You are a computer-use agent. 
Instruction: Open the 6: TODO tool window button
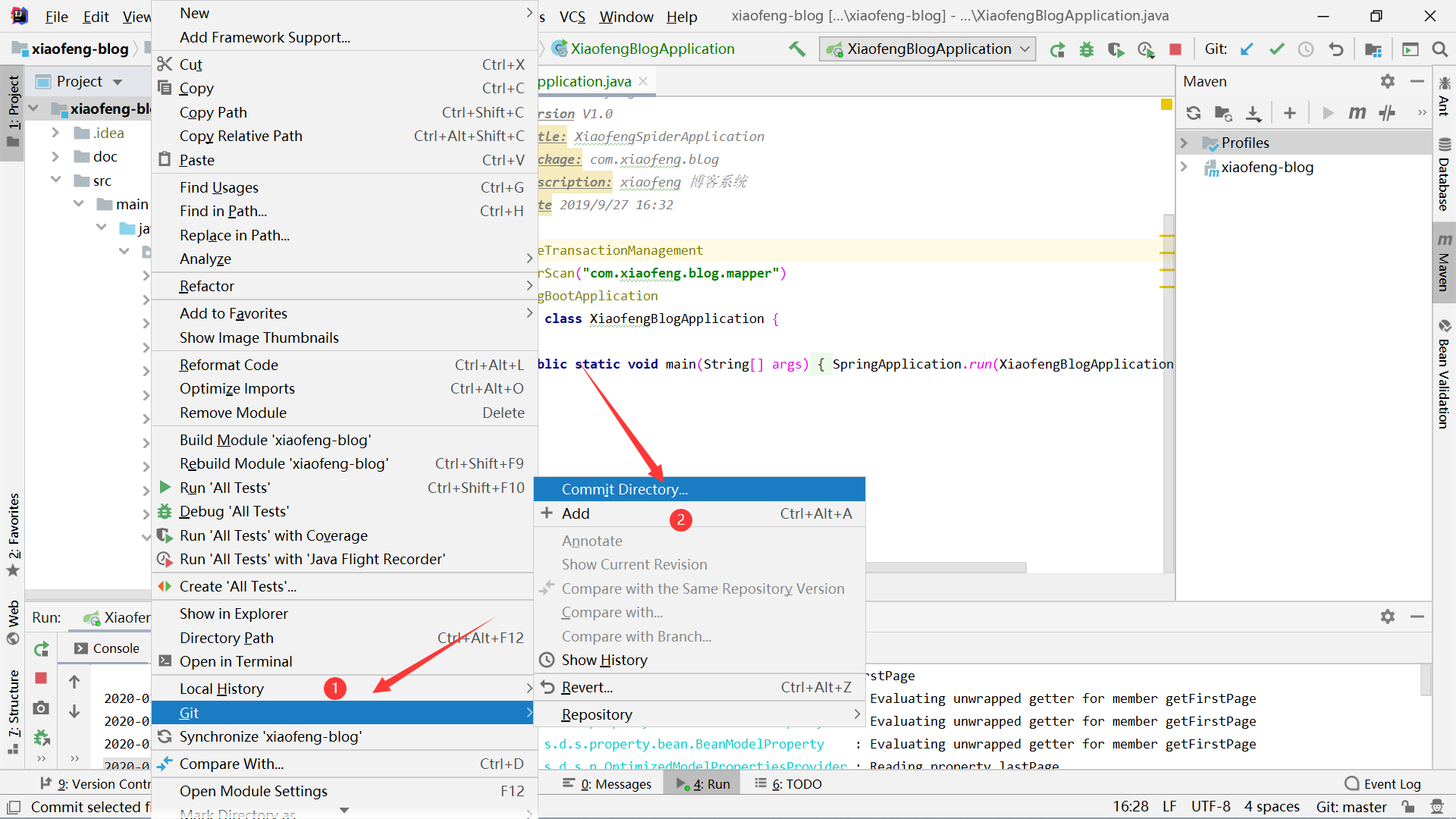[789, 783]
